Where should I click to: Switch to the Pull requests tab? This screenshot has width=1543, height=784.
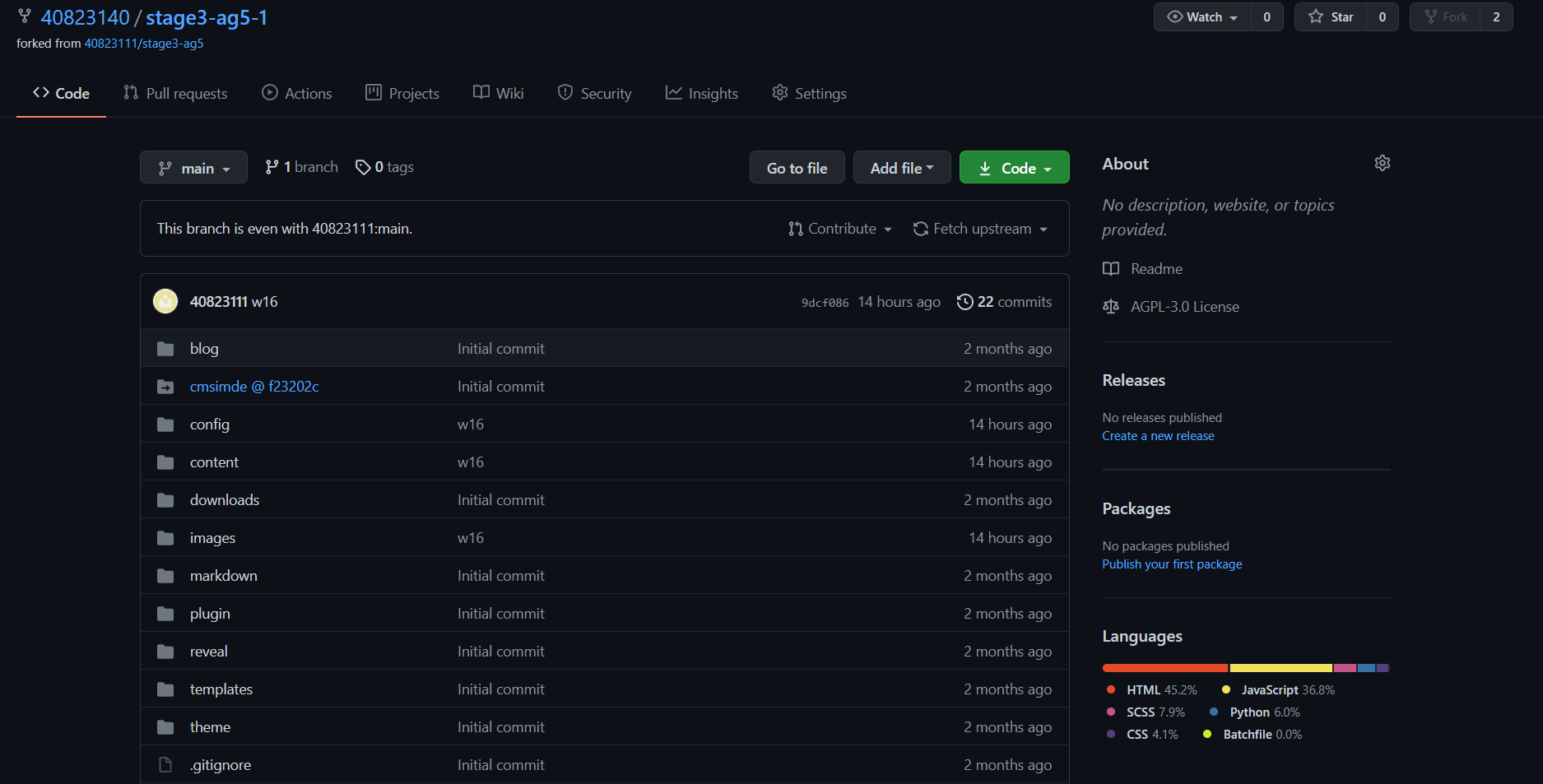pos(175,93)
